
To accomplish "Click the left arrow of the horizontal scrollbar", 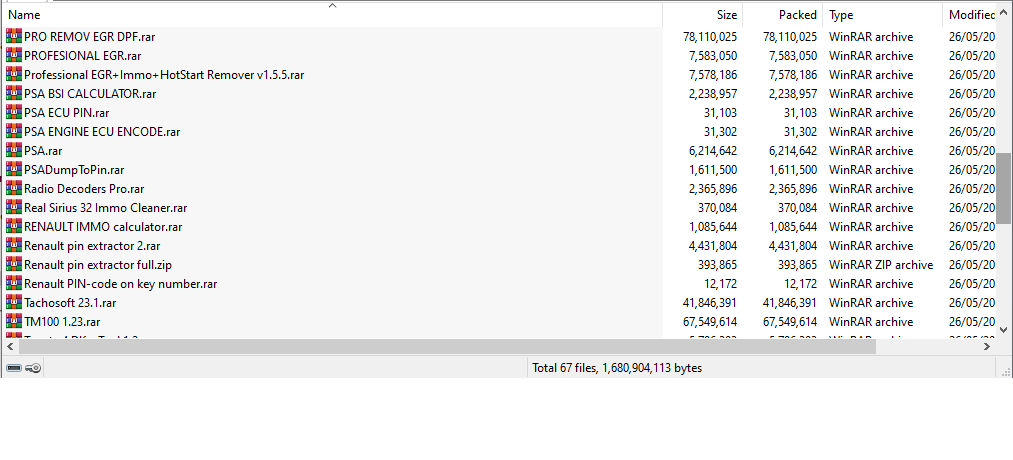I will click(x=8, y=347).
